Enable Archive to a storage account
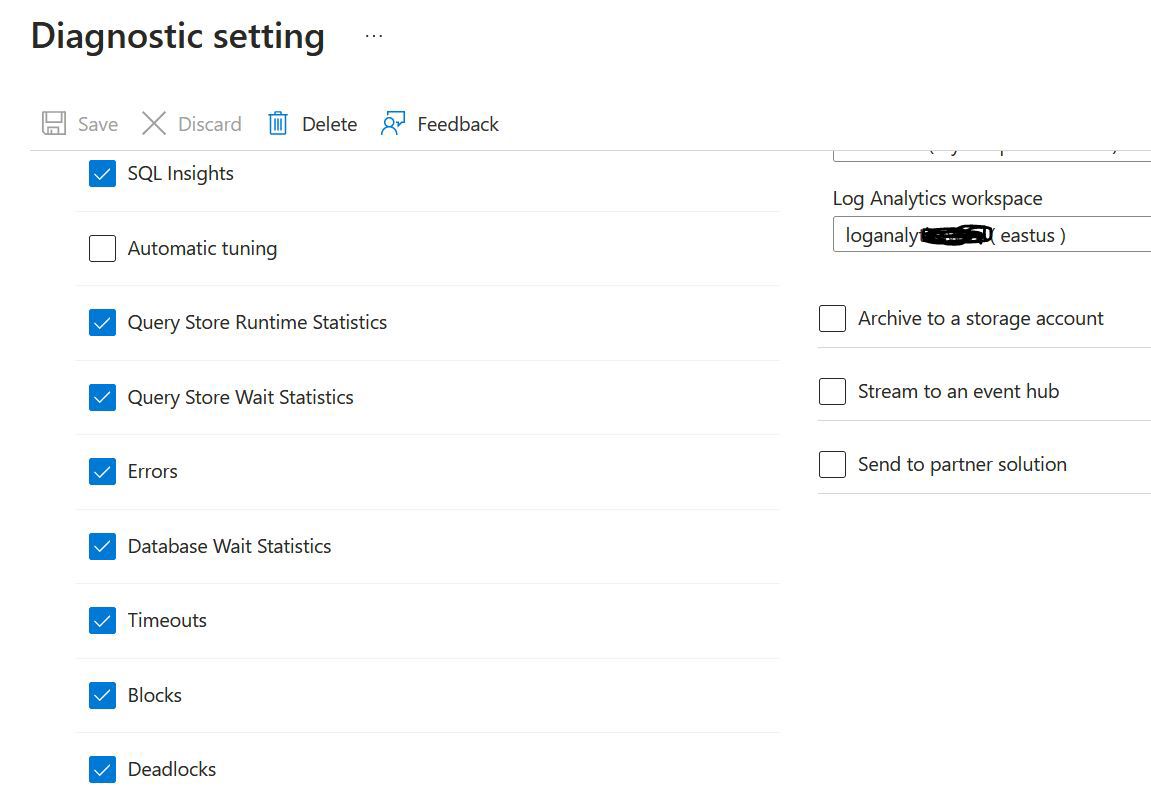Screen dimensions: 1151x789 click(832, 319)
